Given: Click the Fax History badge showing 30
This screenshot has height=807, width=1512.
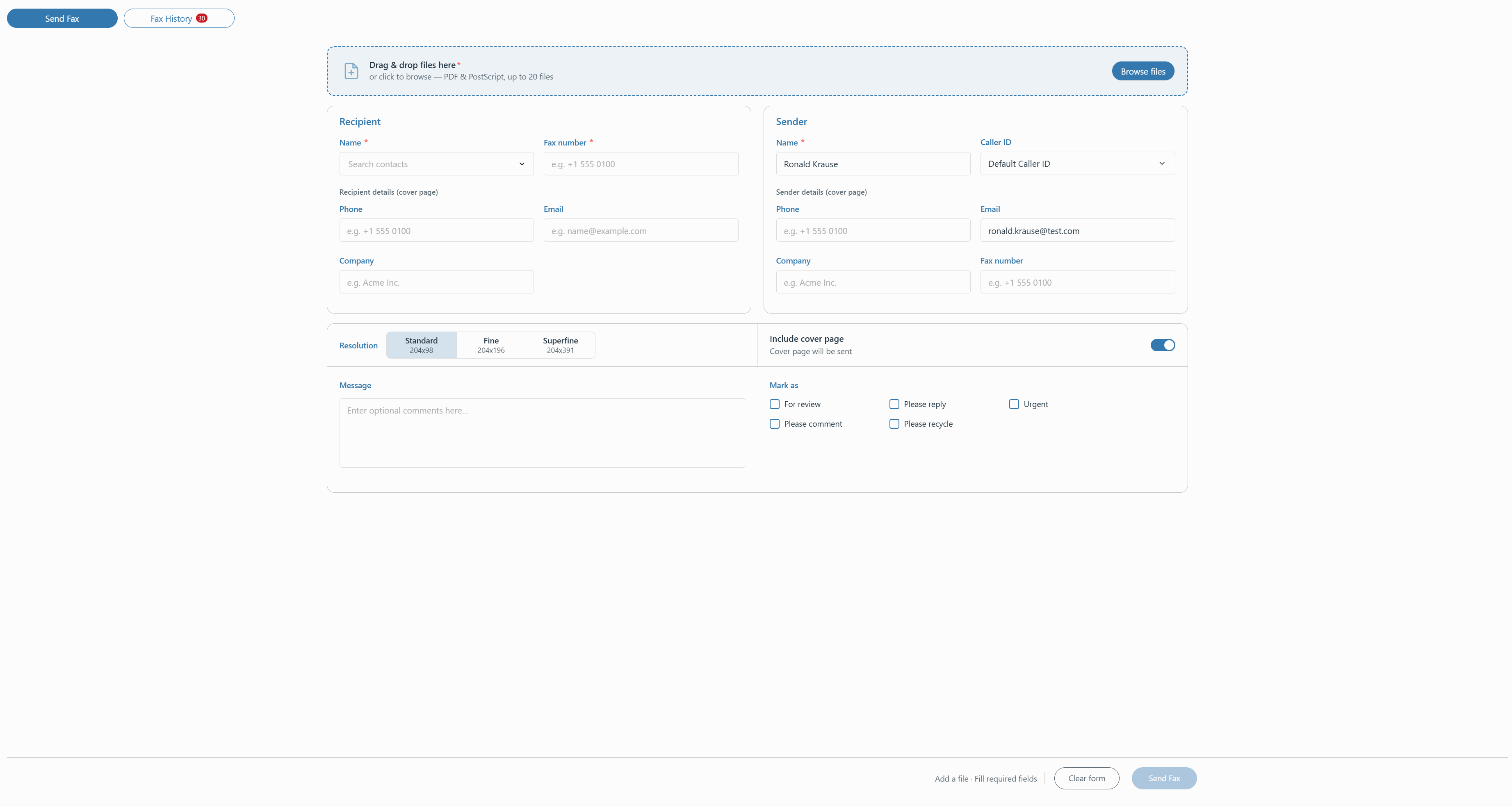Looking at the screenshot, I should tap(201, 18).
